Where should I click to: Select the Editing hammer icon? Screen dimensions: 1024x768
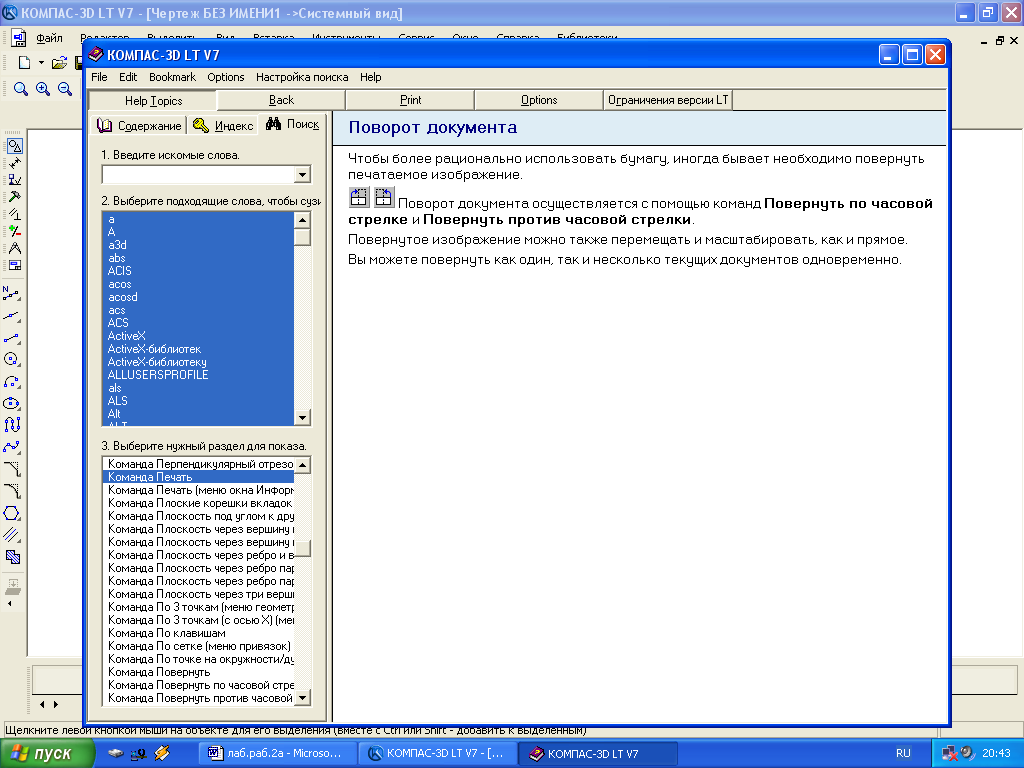pos(14,197)
